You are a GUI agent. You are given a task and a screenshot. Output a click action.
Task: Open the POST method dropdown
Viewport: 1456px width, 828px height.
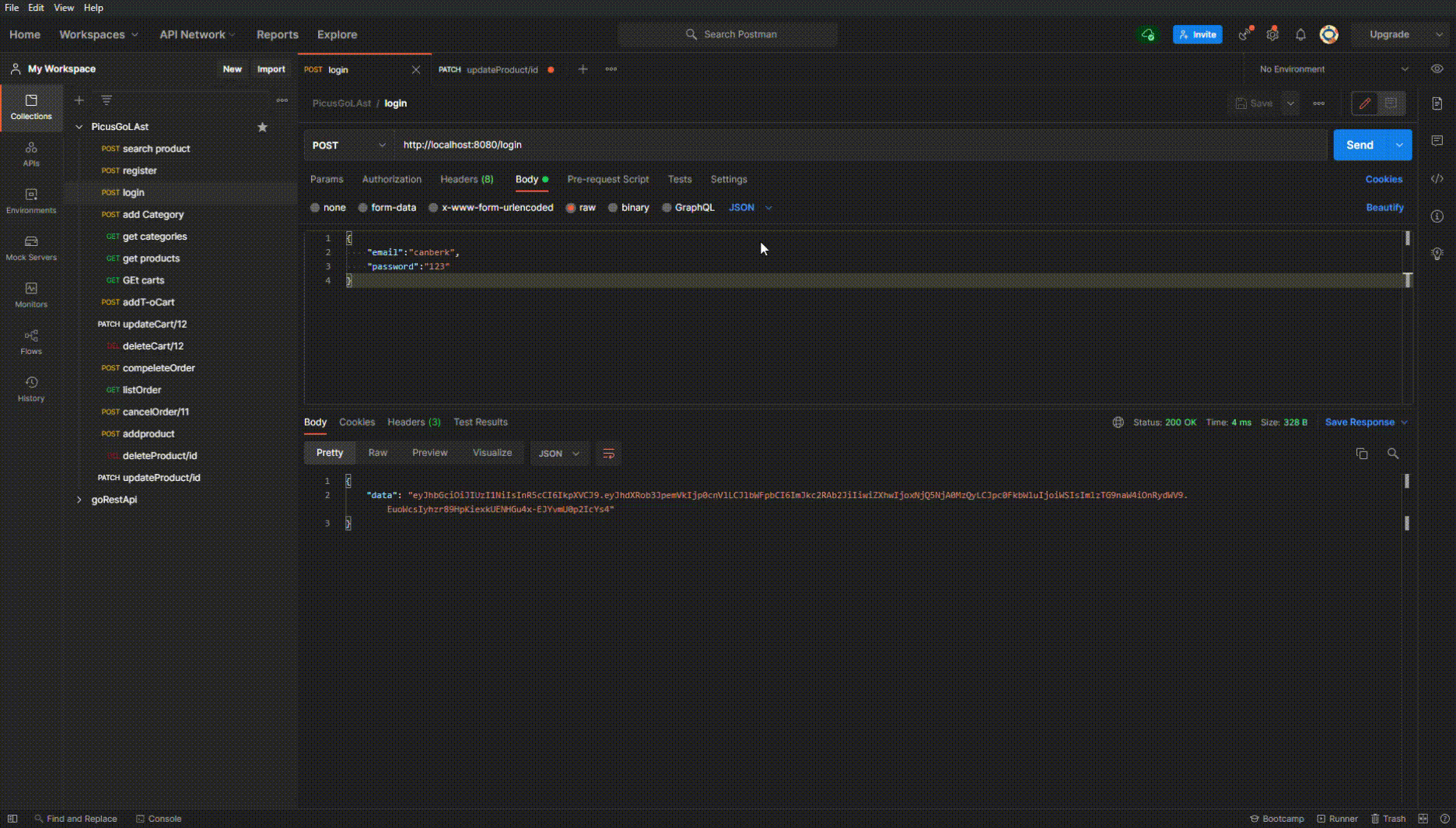coord(348,146)
